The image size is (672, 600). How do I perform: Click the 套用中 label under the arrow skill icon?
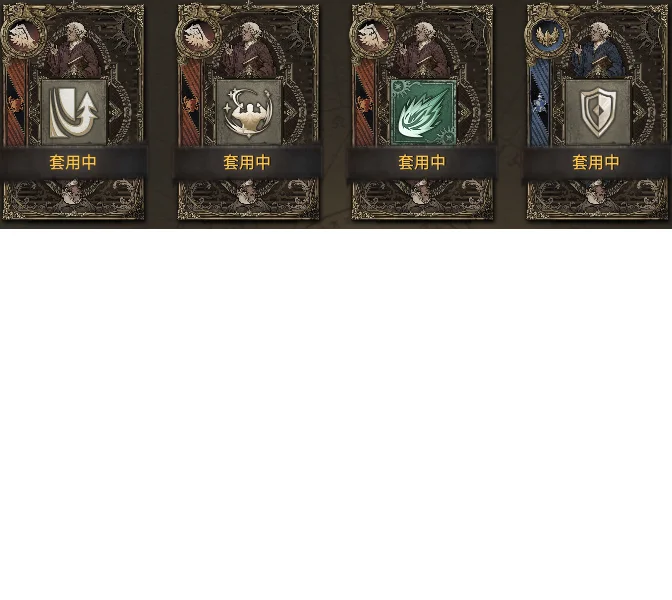click(x=73, y=162)
